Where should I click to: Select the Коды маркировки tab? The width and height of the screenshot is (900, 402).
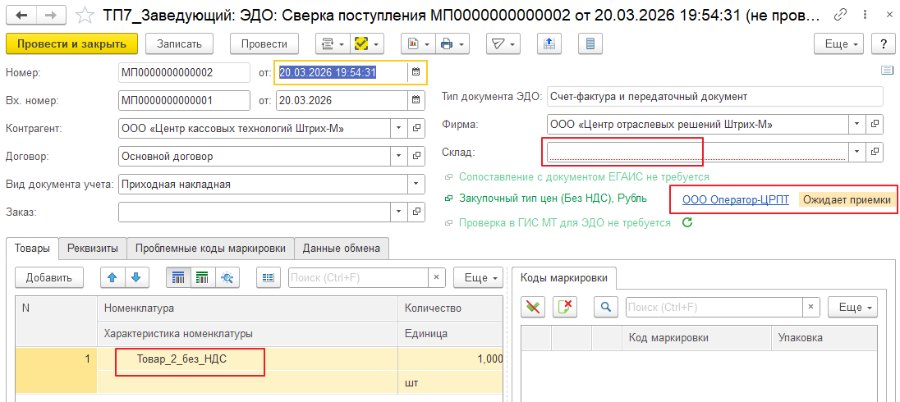(563, 278)
